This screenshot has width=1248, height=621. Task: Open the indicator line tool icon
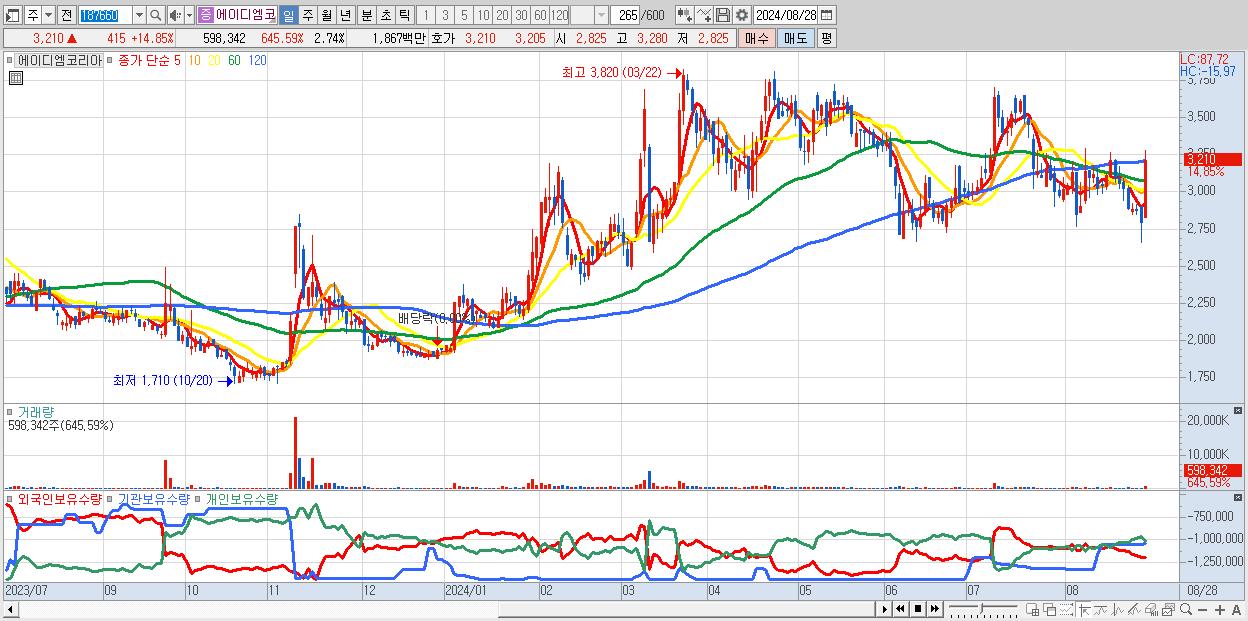703,15
